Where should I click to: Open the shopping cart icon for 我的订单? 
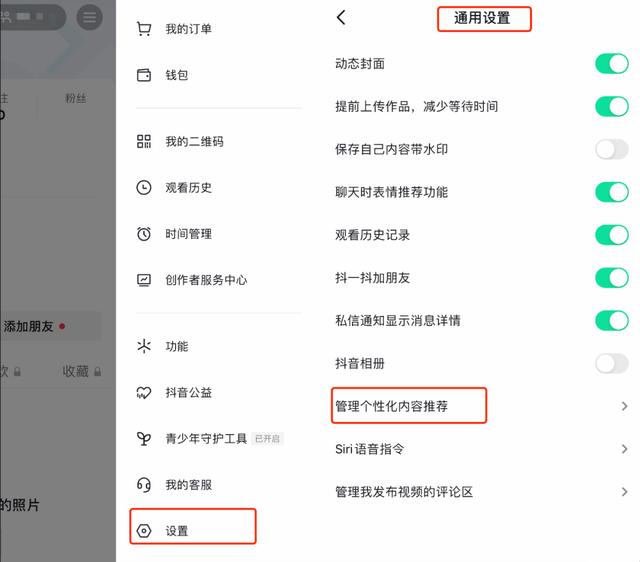tap(144, 29)
